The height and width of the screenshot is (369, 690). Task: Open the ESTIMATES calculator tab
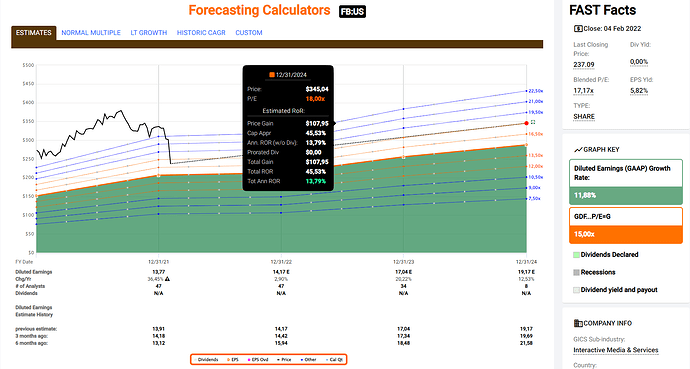tap(33, 33)
